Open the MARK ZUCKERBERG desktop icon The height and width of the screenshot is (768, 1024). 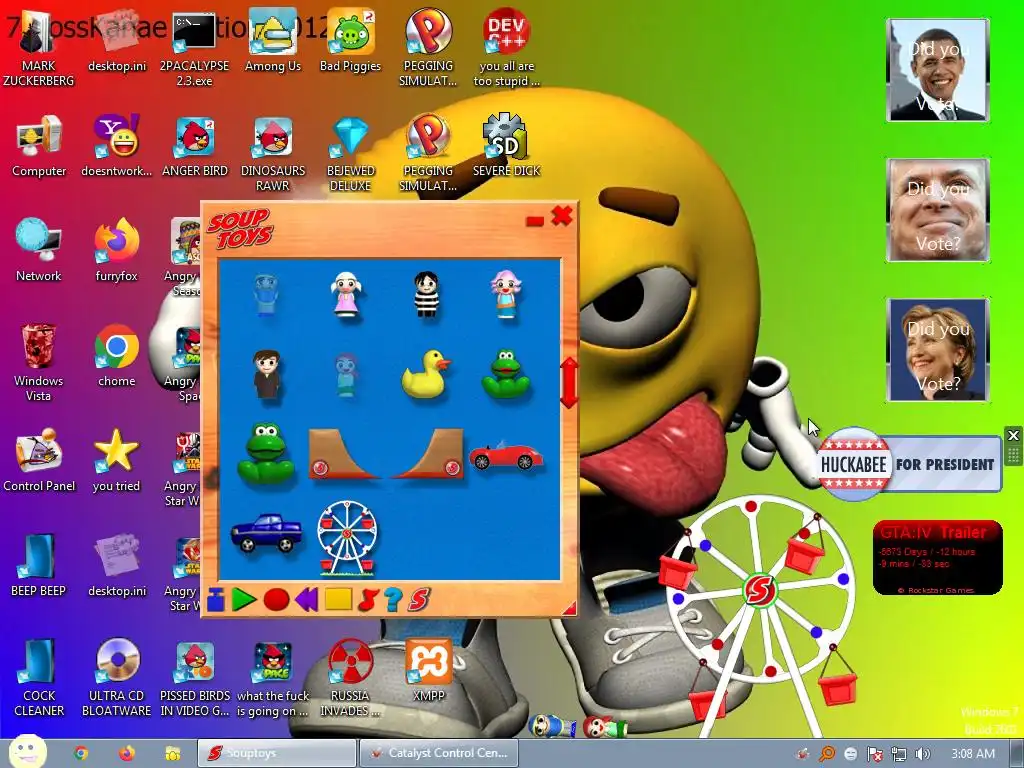coord(39,47)
